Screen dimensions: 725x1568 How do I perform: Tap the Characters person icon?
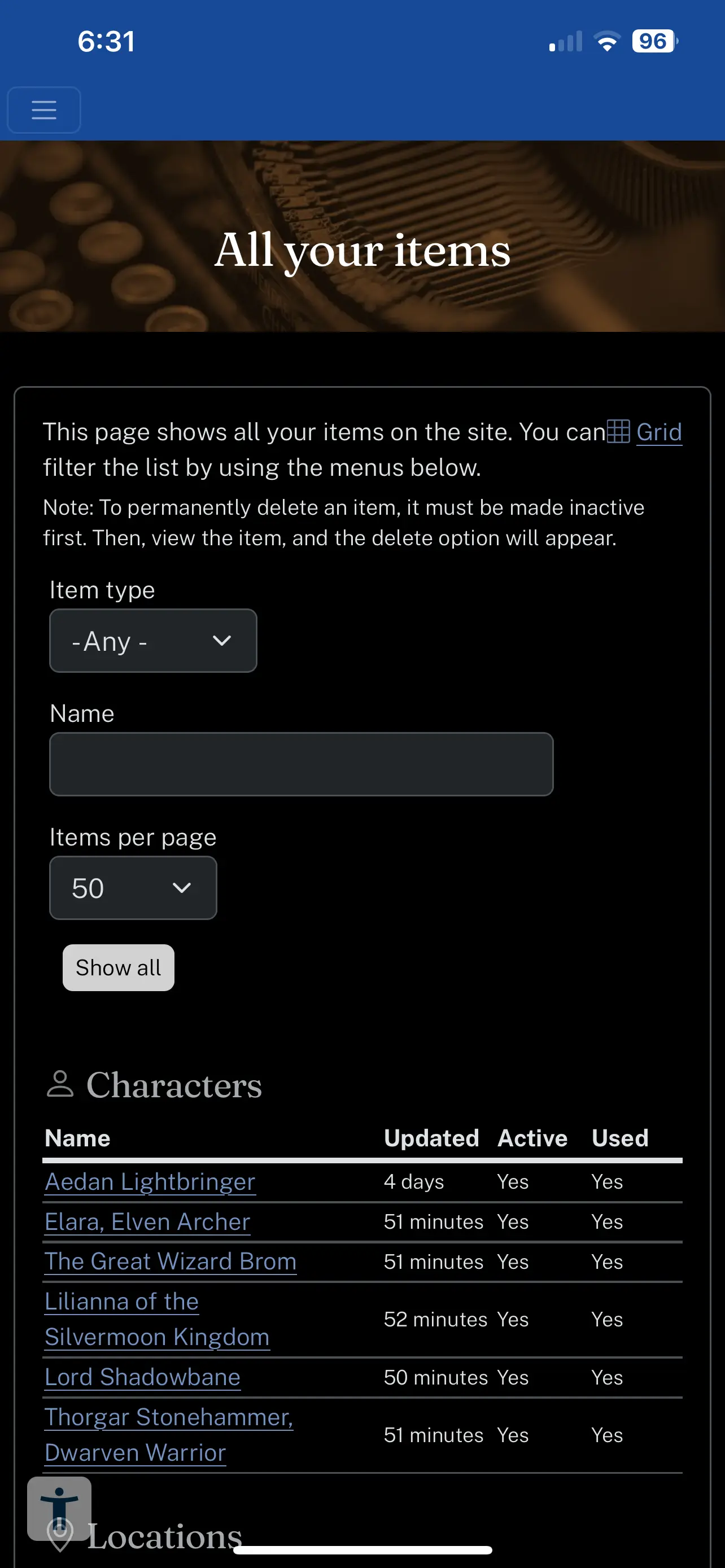point(60,1084)
